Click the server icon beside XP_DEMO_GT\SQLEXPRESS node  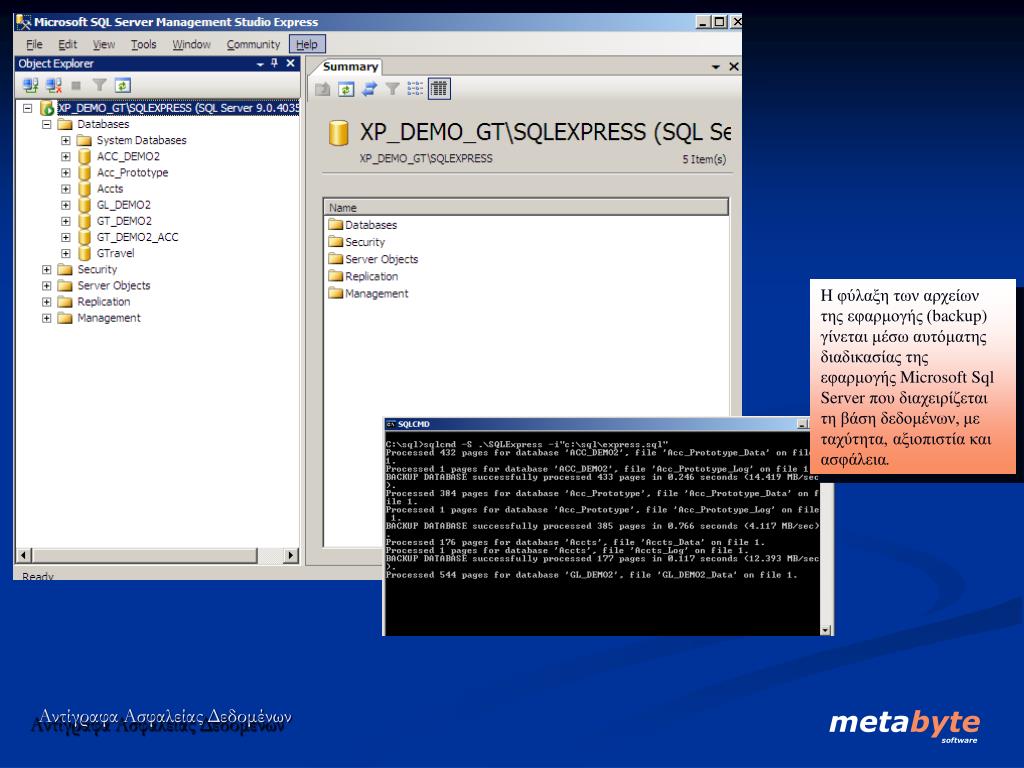tap(47, 108)
